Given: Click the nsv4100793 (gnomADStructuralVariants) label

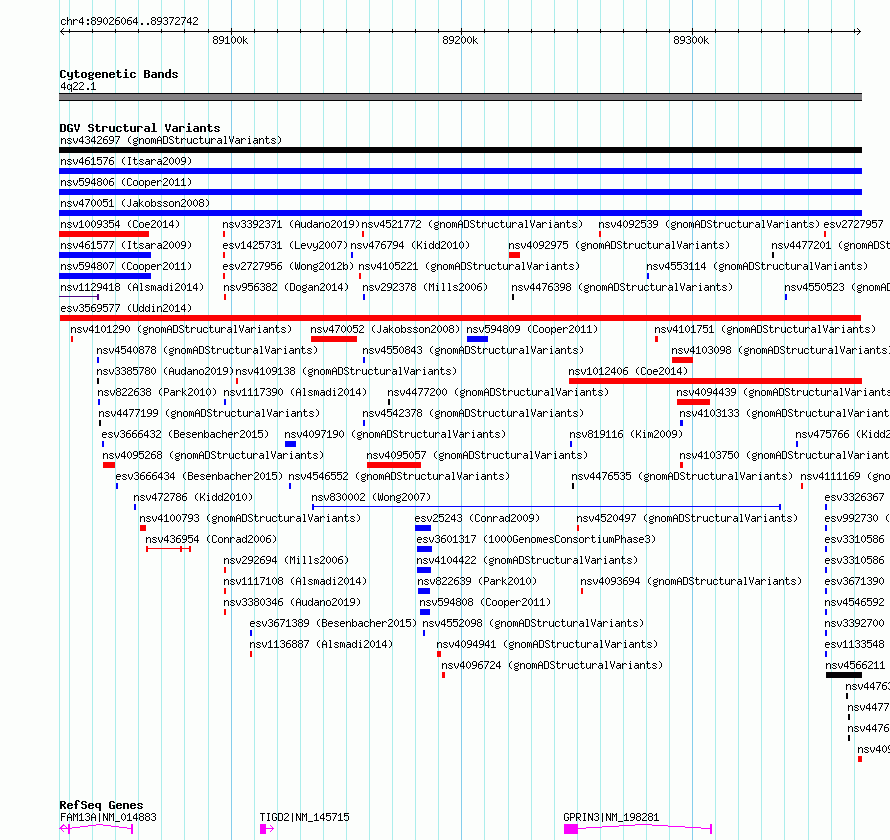Looking at the screenshot, I should click(x=250, y=518).
